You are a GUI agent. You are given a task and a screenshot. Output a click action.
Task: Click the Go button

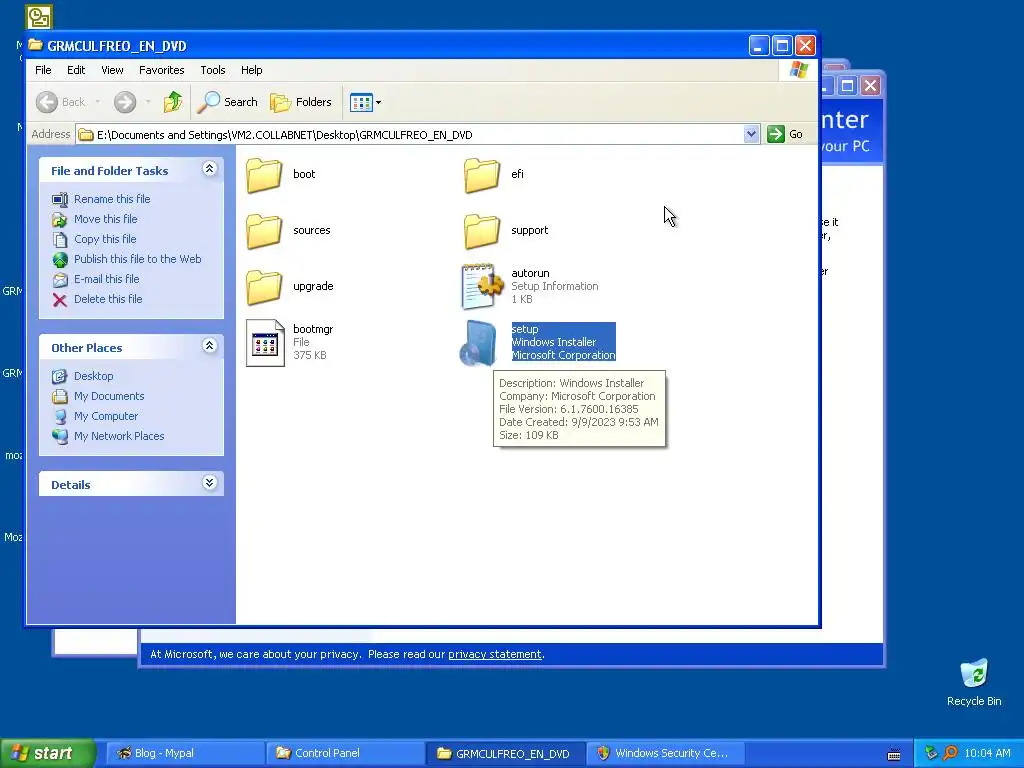(x=785, y=134)
